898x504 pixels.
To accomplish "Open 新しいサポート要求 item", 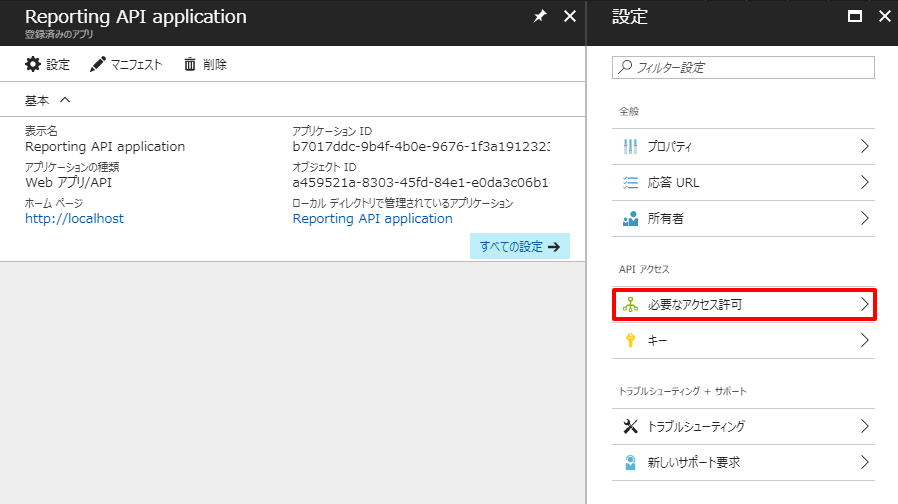I will tap(743, 462).
